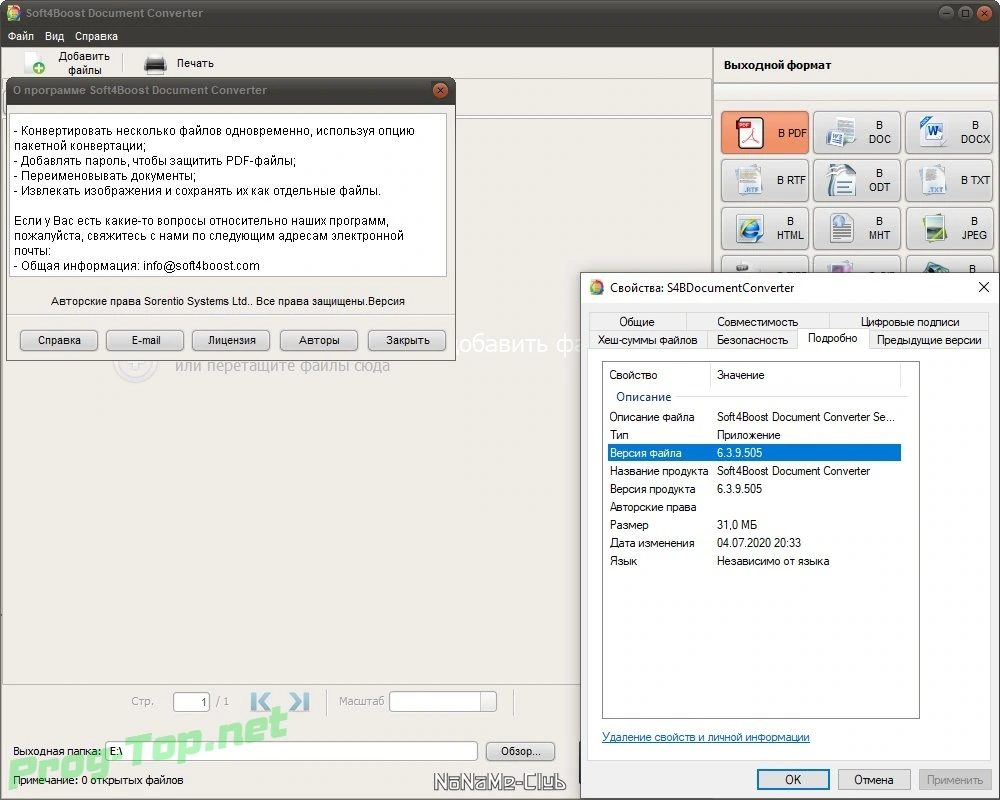This screenshot has width=1000, height=800.
Task: Select the Подробно tab
Action: point(832,339)
